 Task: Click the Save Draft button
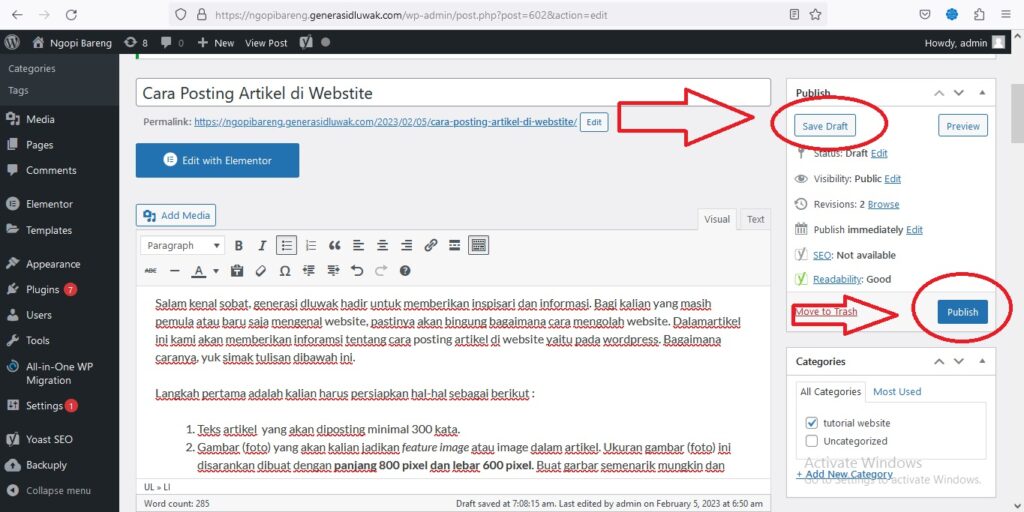click(825, 126)
